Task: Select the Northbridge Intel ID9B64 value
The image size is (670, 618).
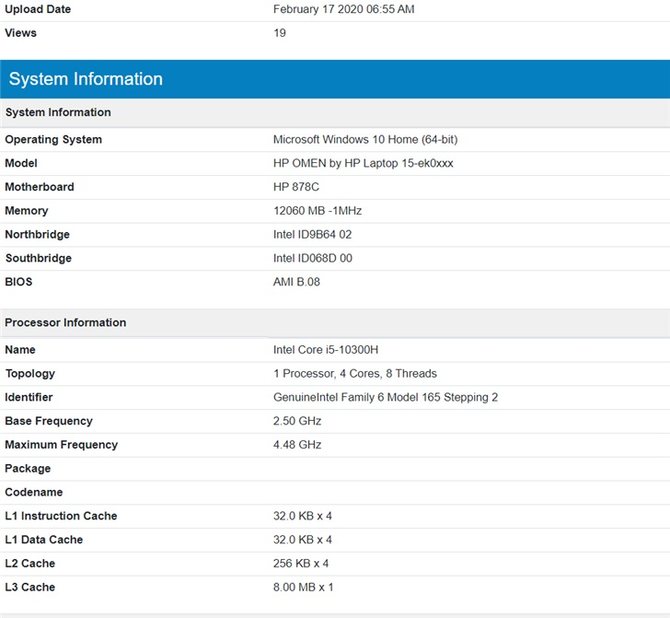Action: [312, 234]
